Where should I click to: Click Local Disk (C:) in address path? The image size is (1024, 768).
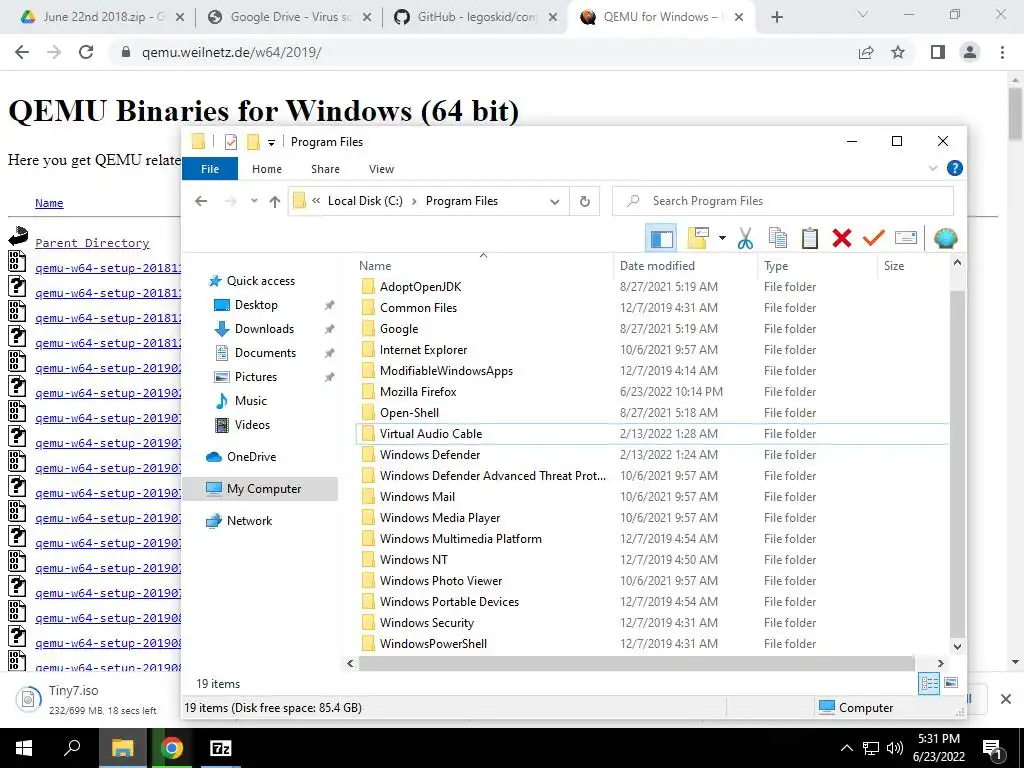365,201
